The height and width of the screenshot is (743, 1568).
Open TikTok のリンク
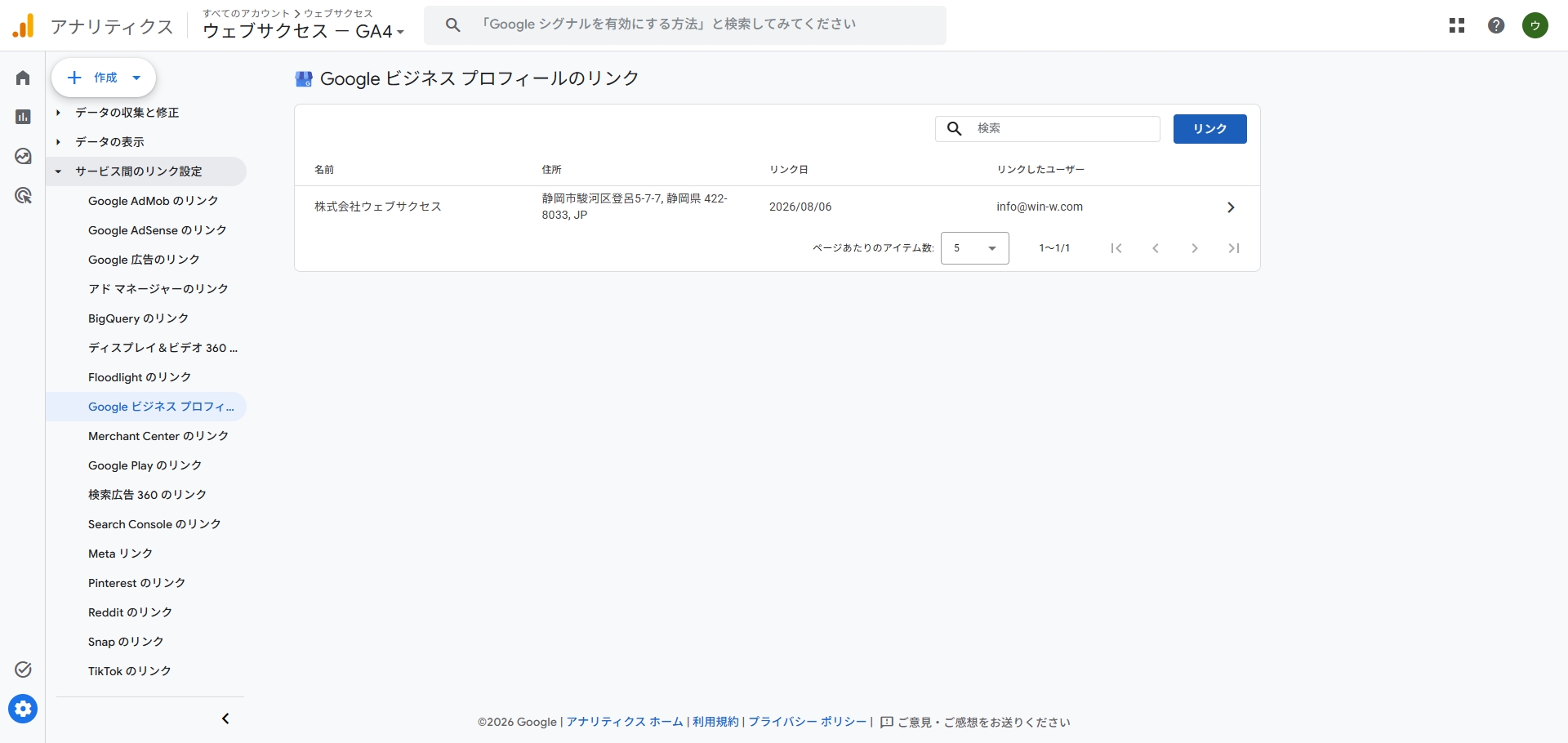click(x=130, y=671)
